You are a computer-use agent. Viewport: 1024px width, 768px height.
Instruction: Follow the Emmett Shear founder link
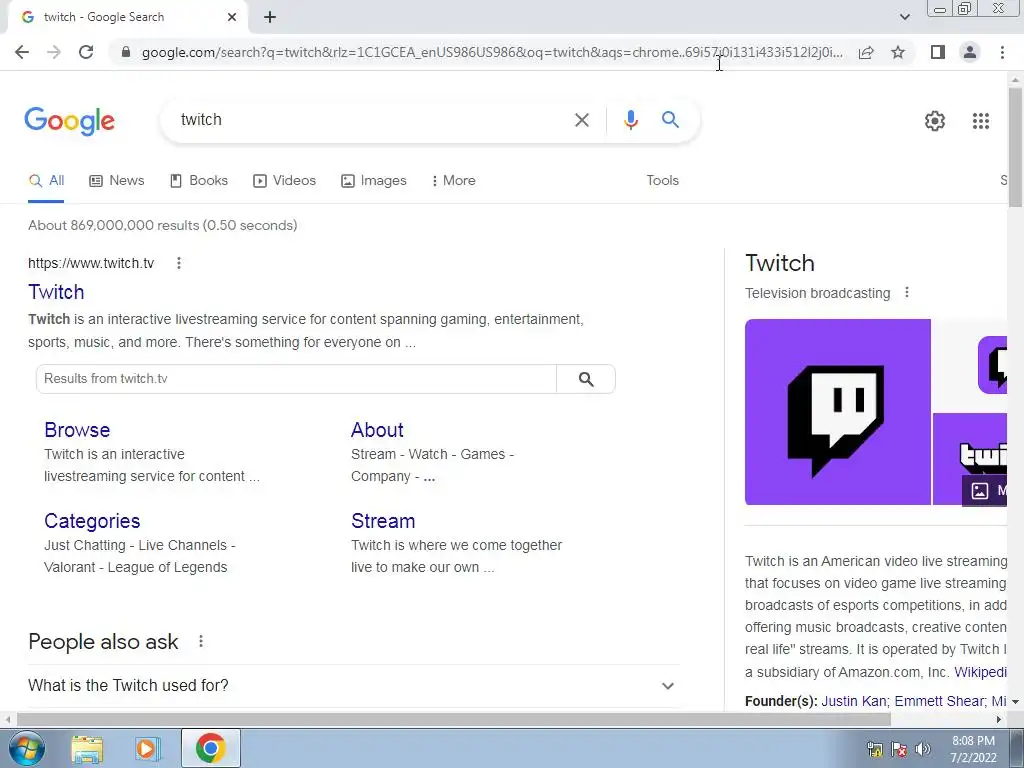point(940,701)
